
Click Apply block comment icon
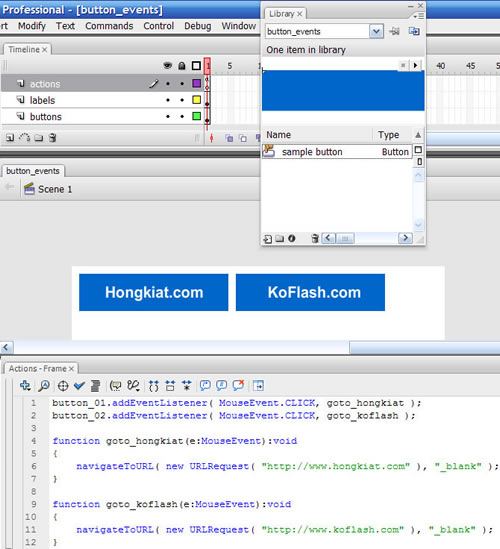coord(205,385)
